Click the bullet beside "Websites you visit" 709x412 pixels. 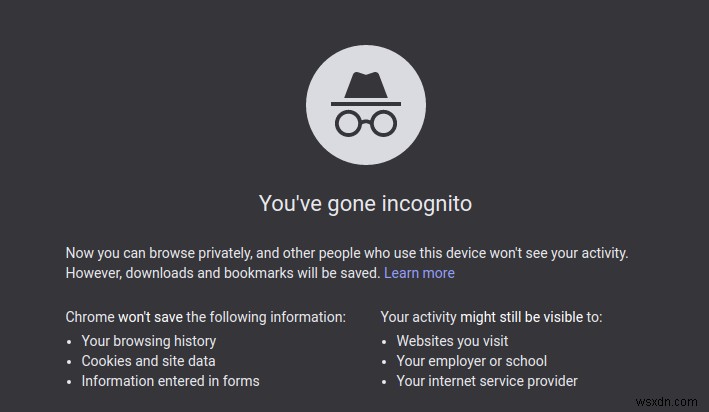click(385, 342)
